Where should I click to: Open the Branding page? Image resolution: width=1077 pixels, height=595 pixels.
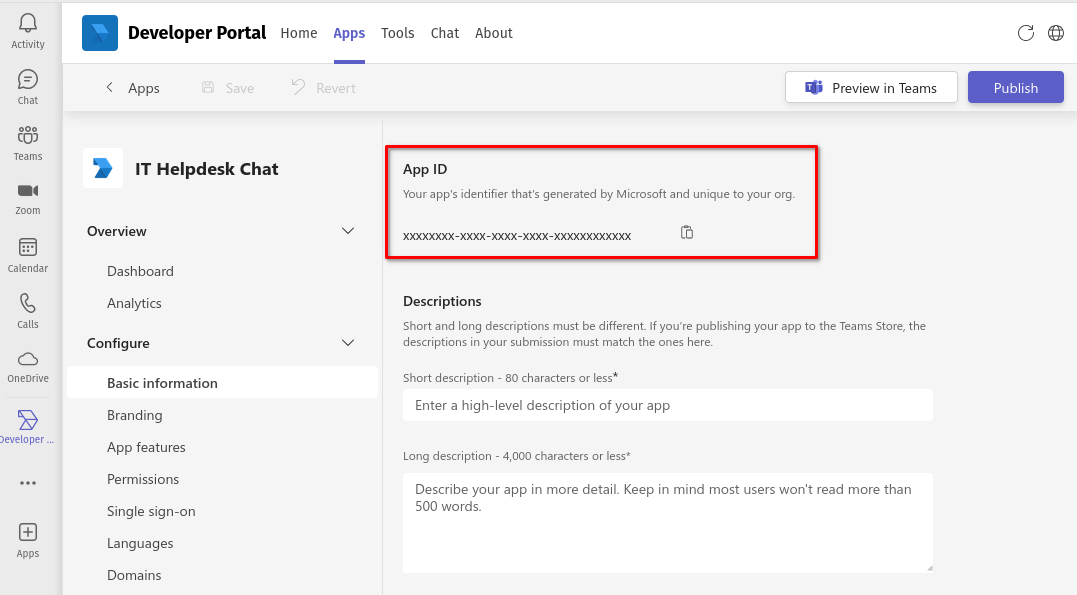[135, 415]
